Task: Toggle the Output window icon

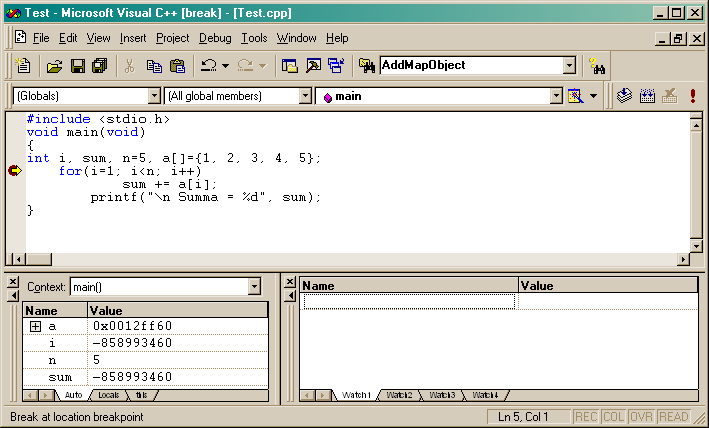Action: pos(313,66)
